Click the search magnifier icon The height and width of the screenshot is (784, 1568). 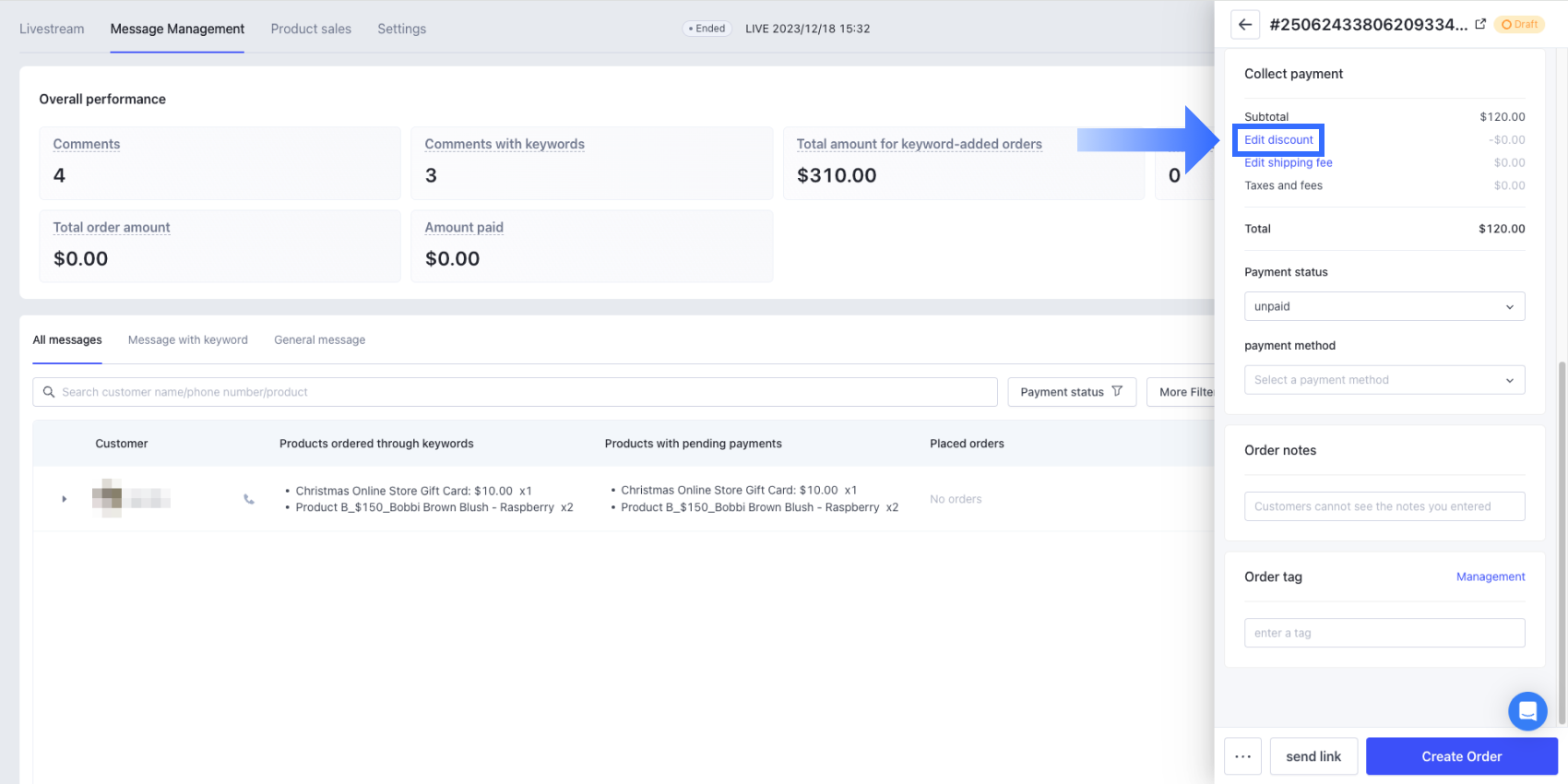(x=49, y=392)
